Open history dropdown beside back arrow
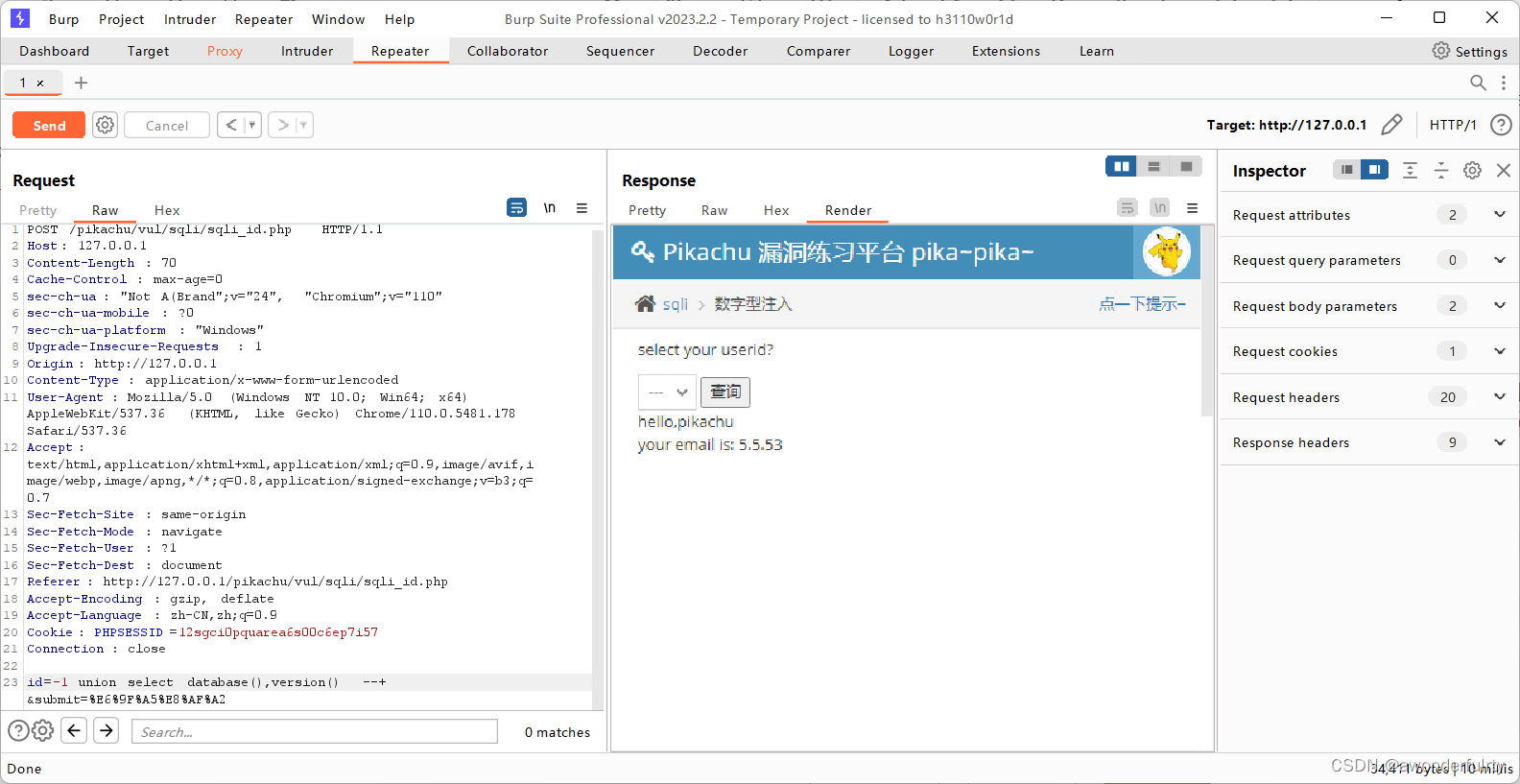The width and height of the screenshot is (1520, 784). pyautogui.click(x=252, y=125)
